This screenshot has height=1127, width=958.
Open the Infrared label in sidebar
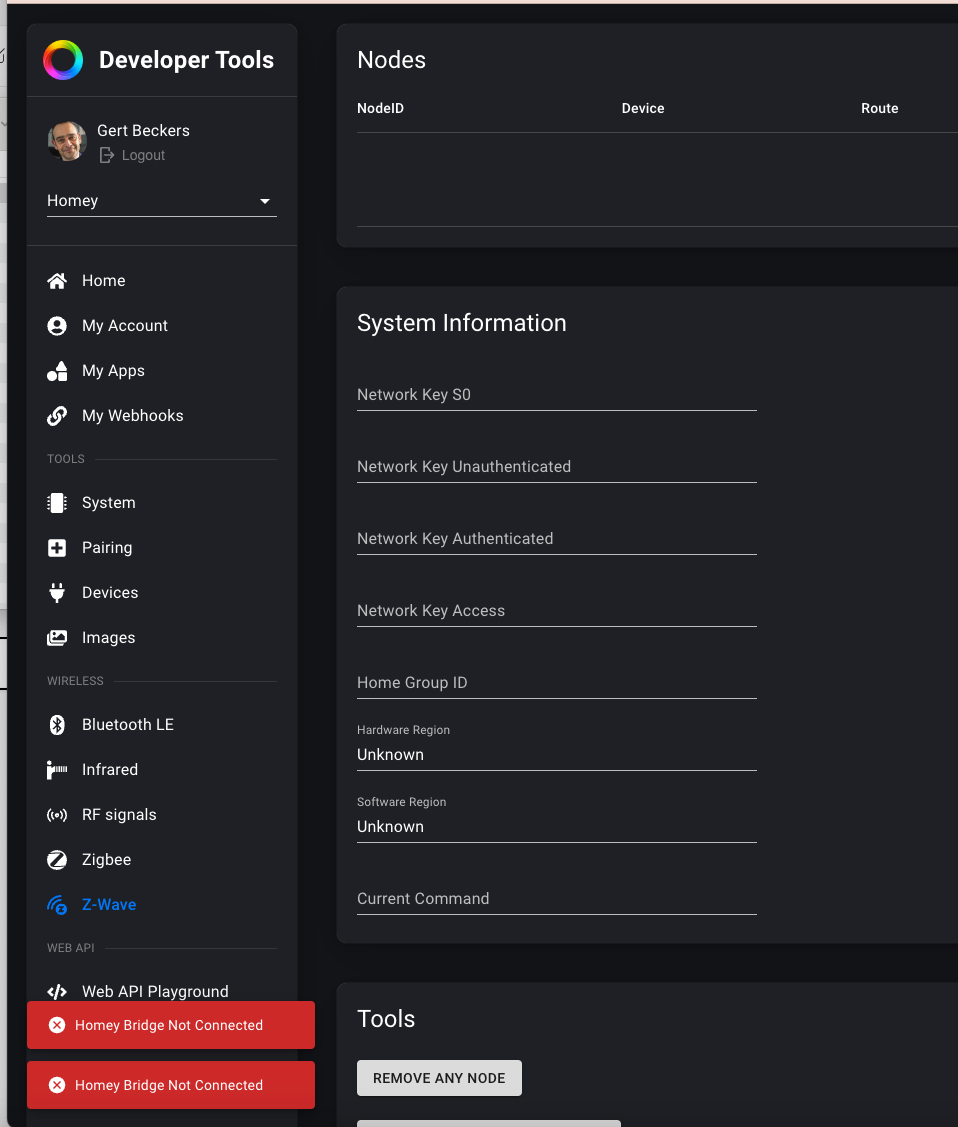coord(110,770)
